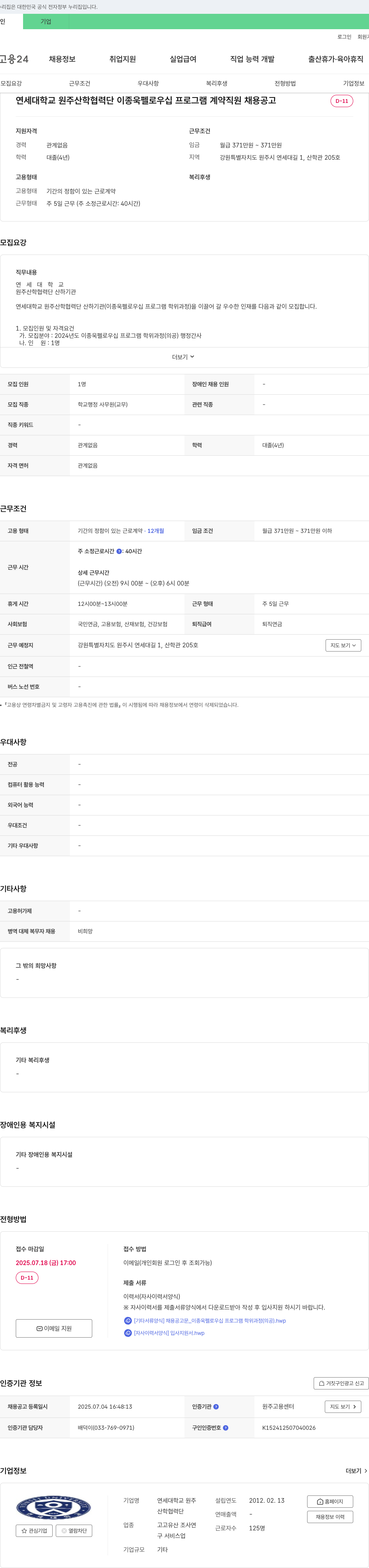Click 설립연도 value 2012. 02. 13
The image size is (369, 1568).
point(267,1500)
